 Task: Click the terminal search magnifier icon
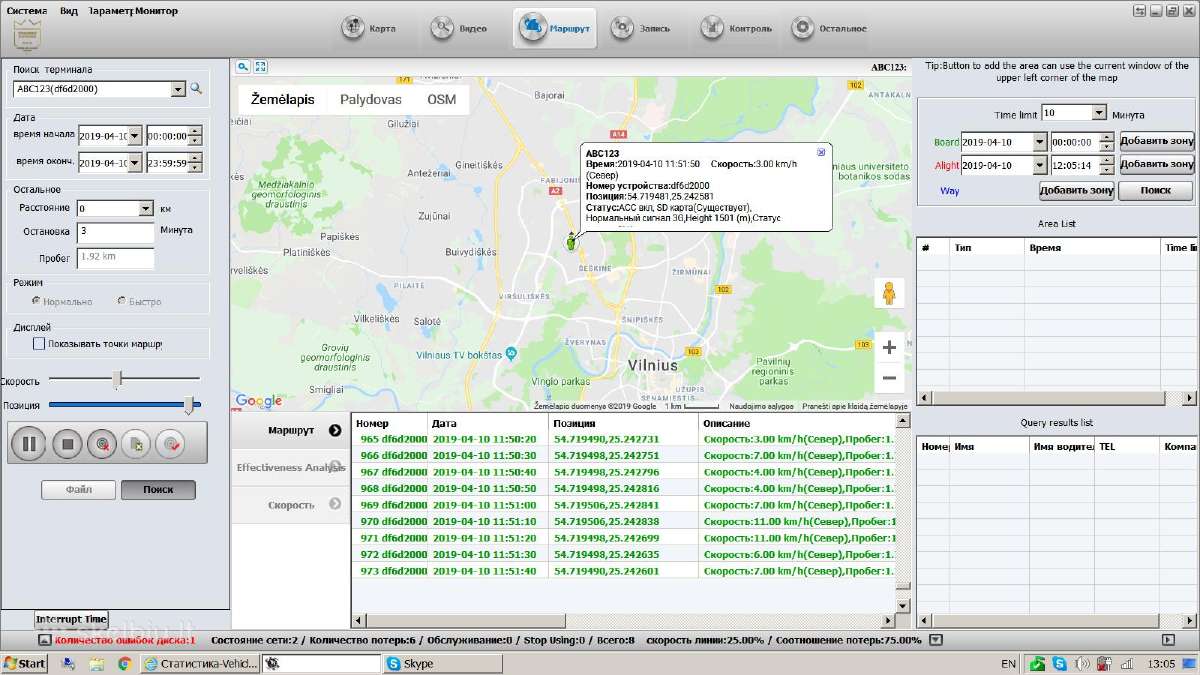tap(196, 88)
